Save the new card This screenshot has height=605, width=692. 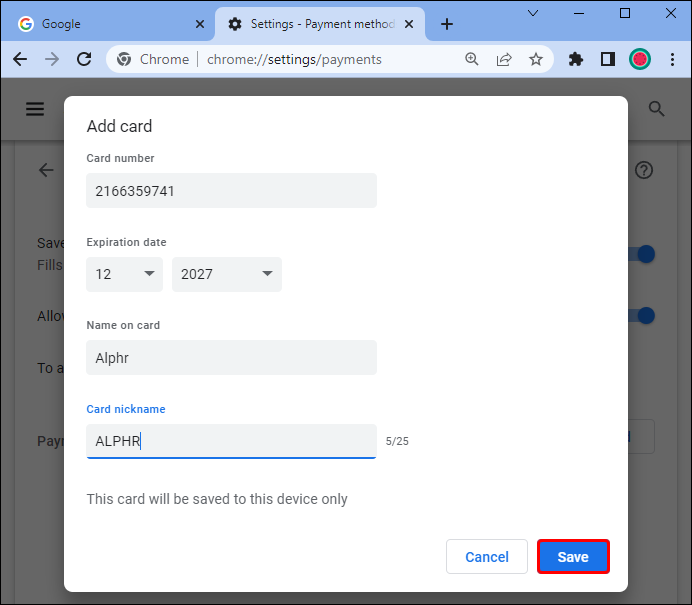tap(573, 556)
